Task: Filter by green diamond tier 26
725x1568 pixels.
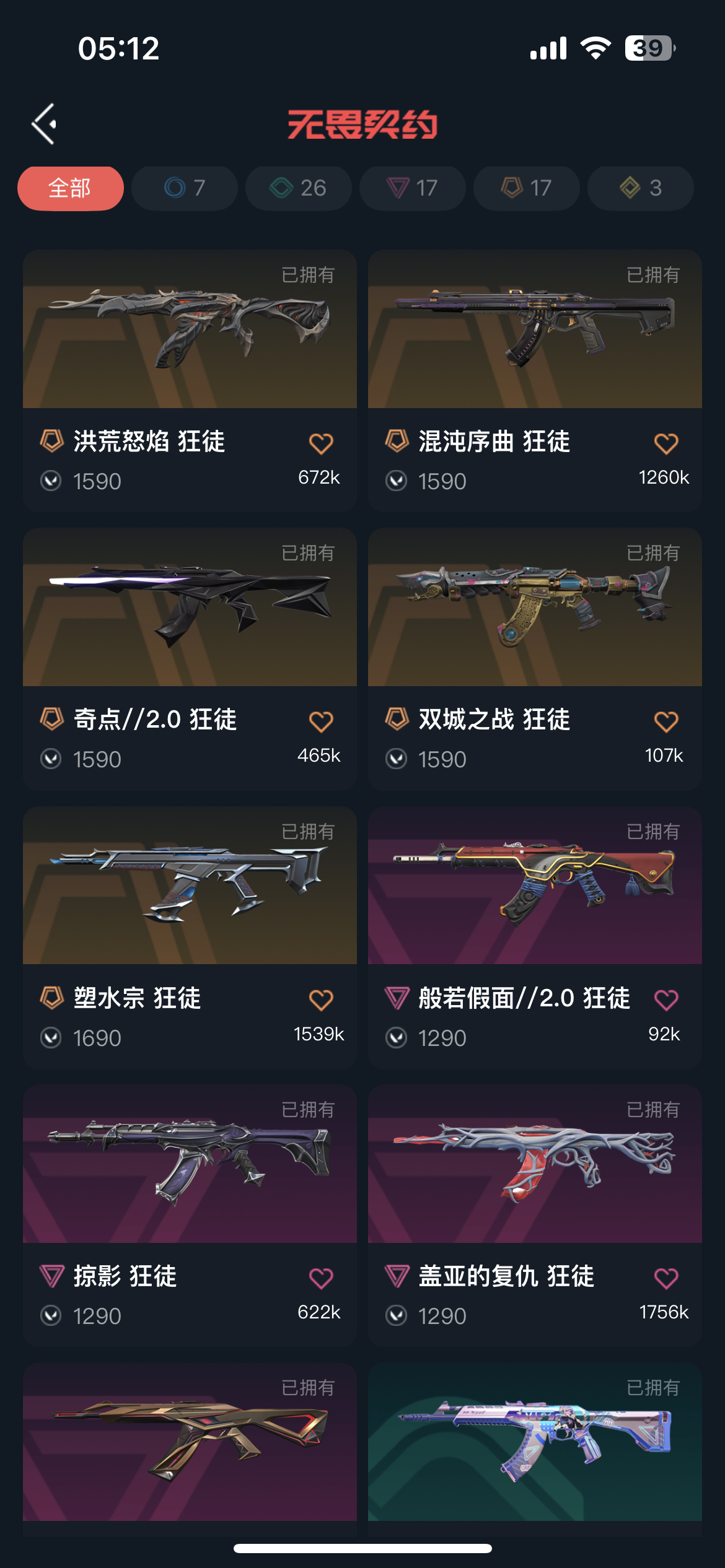Action: 299,188
